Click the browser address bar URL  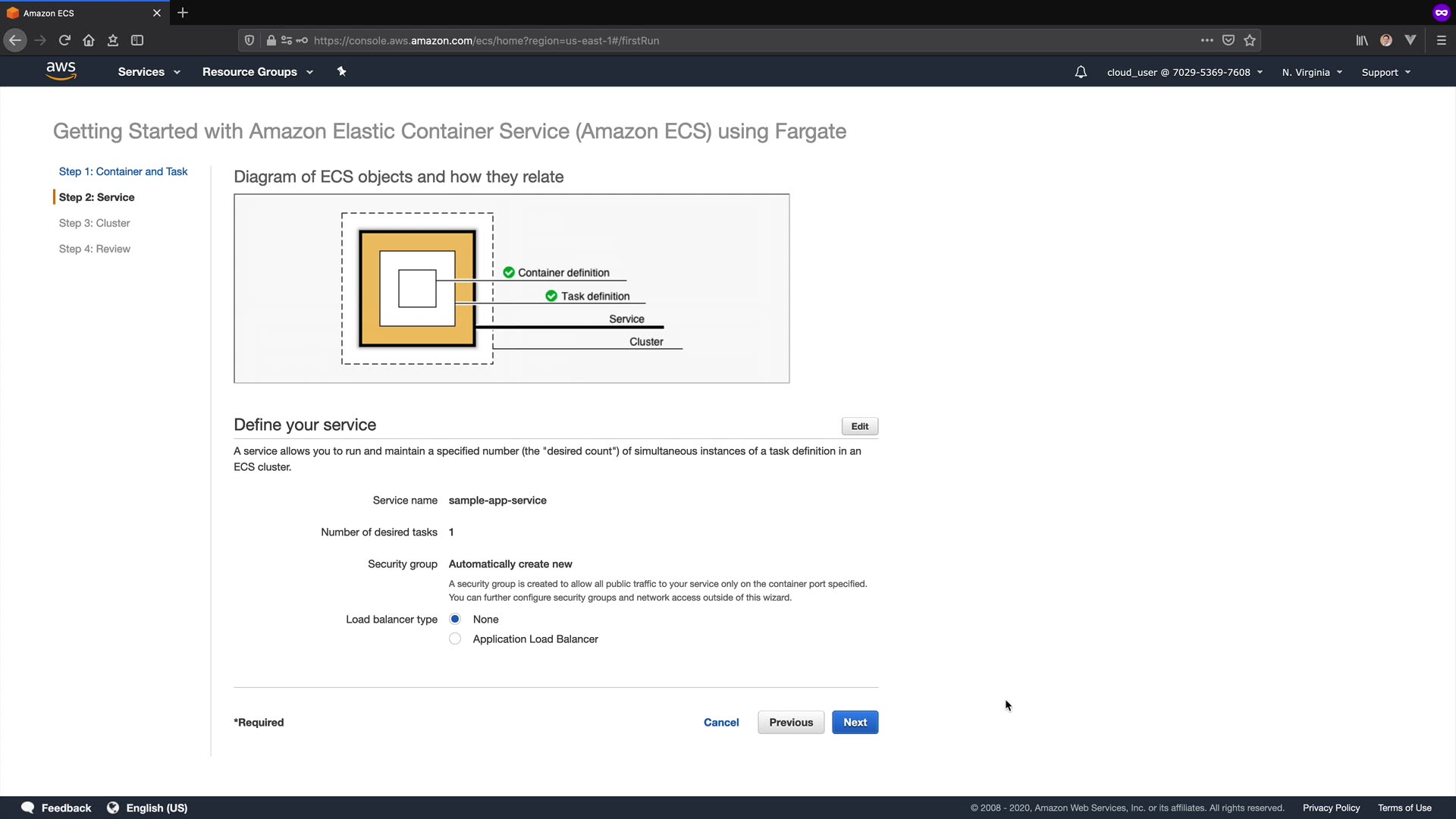coord(485,40)
